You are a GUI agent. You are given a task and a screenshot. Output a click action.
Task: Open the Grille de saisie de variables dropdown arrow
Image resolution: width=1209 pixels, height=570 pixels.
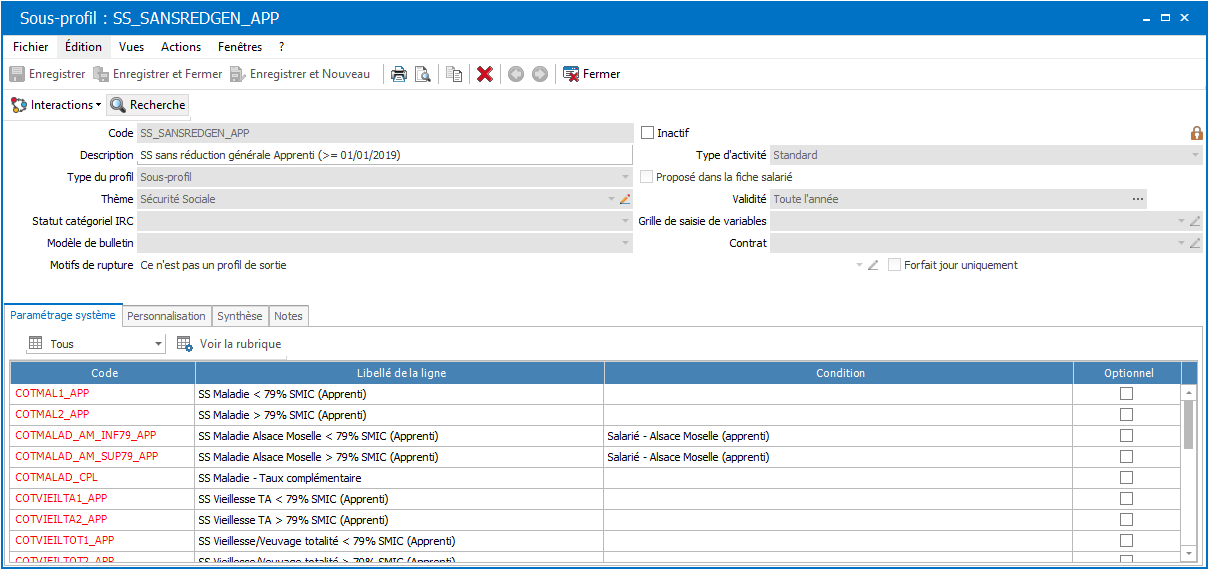[1181, 221]
